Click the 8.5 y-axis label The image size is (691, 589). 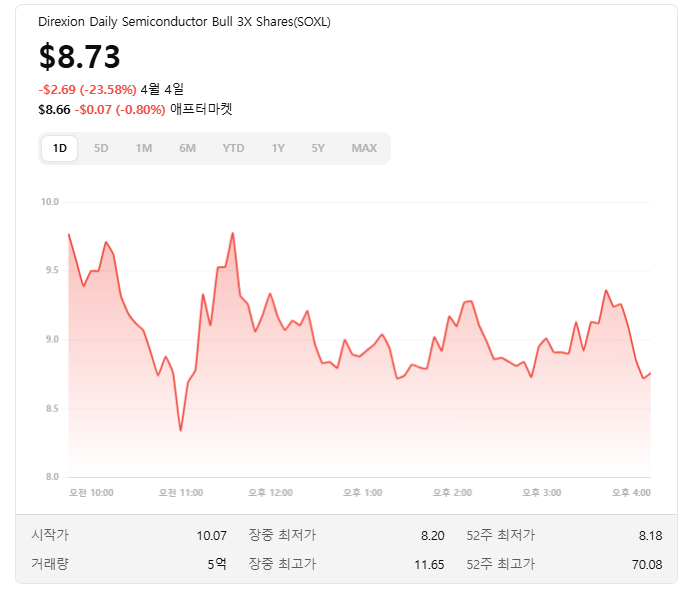(52, 408)
